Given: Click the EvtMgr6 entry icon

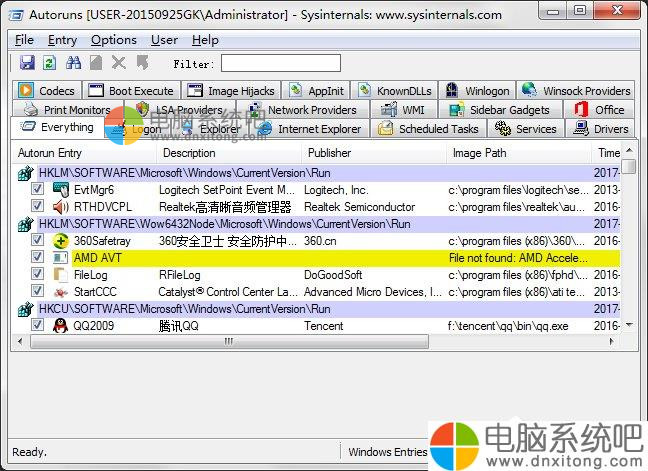Looking at the screenshot, I should tap(61, 190).
